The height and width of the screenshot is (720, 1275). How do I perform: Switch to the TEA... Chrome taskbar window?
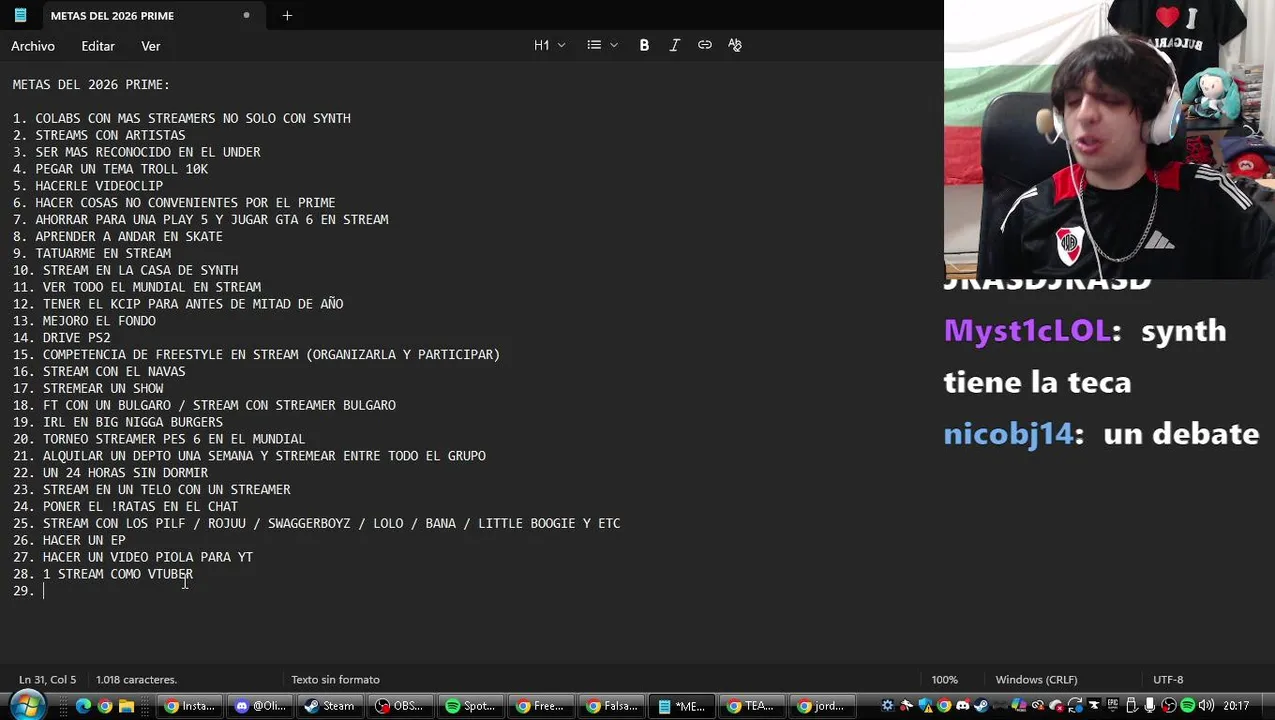point(751,706)
